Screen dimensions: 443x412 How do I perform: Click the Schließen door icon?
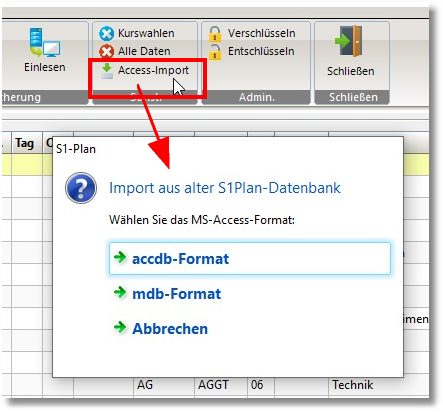349,41
